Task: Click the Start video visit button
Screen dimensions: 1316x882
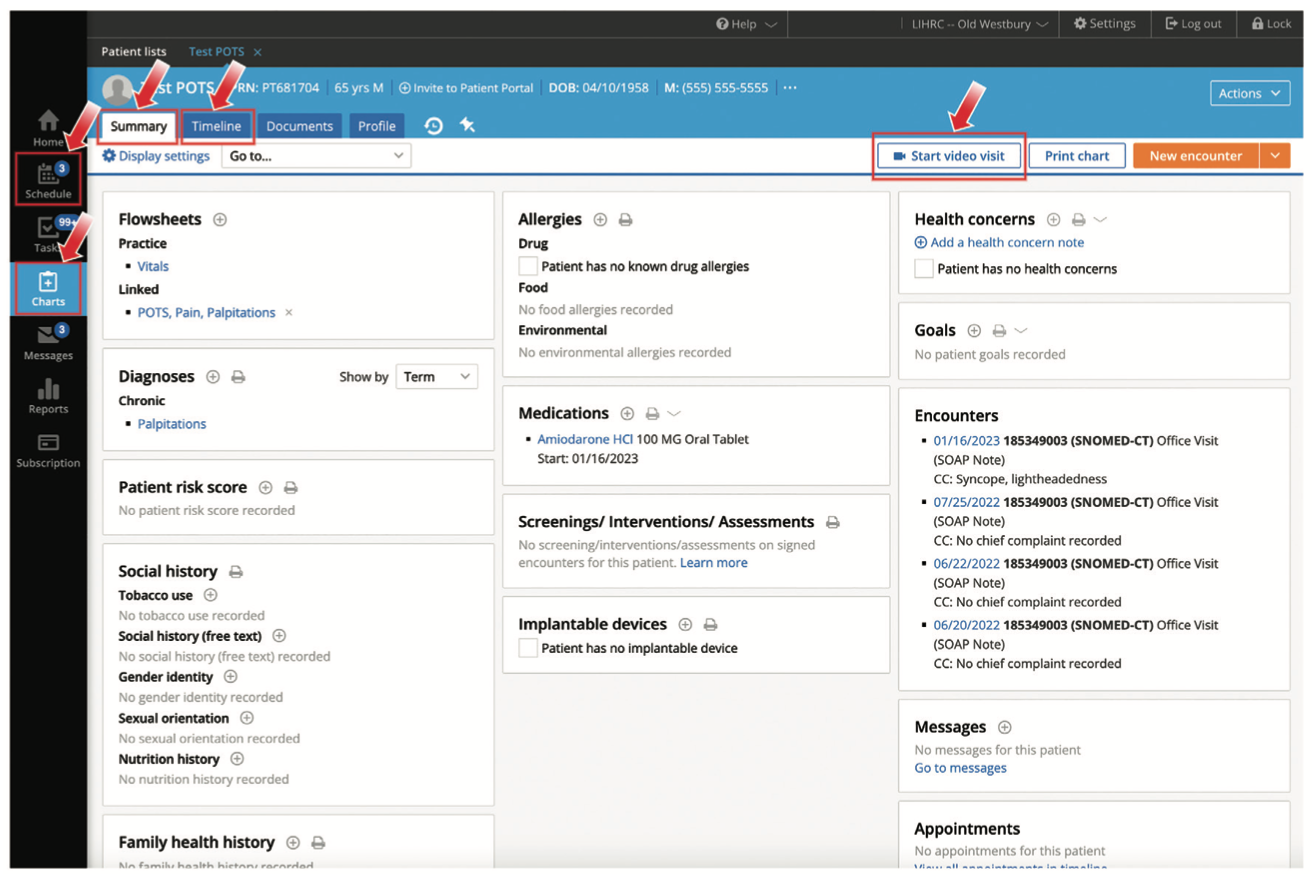Action: click(x=948, y=156)
